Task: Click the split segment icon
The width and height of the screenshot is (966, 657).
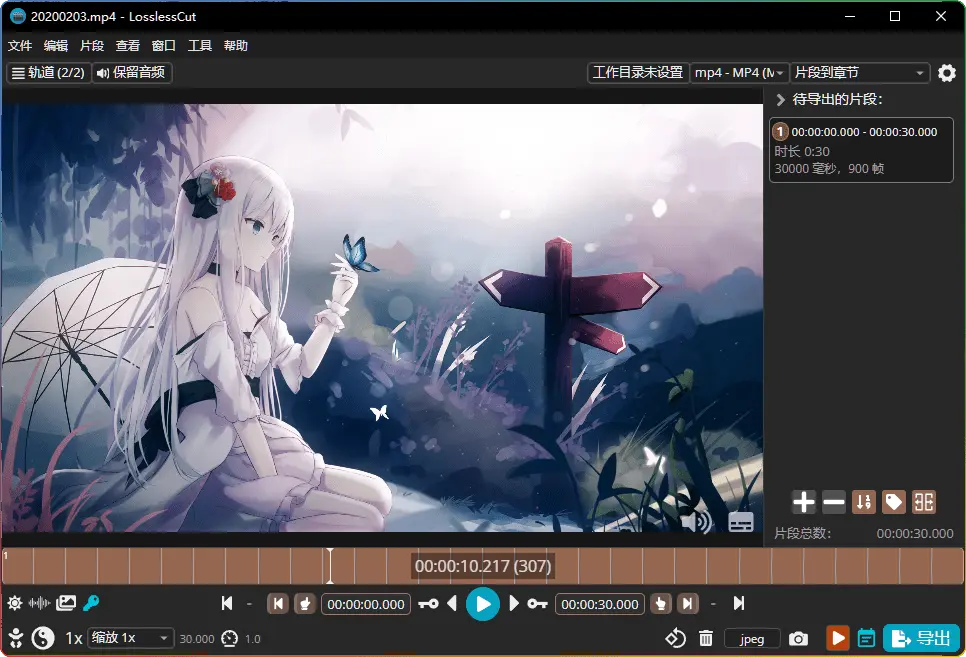Action: coord(924,502)
